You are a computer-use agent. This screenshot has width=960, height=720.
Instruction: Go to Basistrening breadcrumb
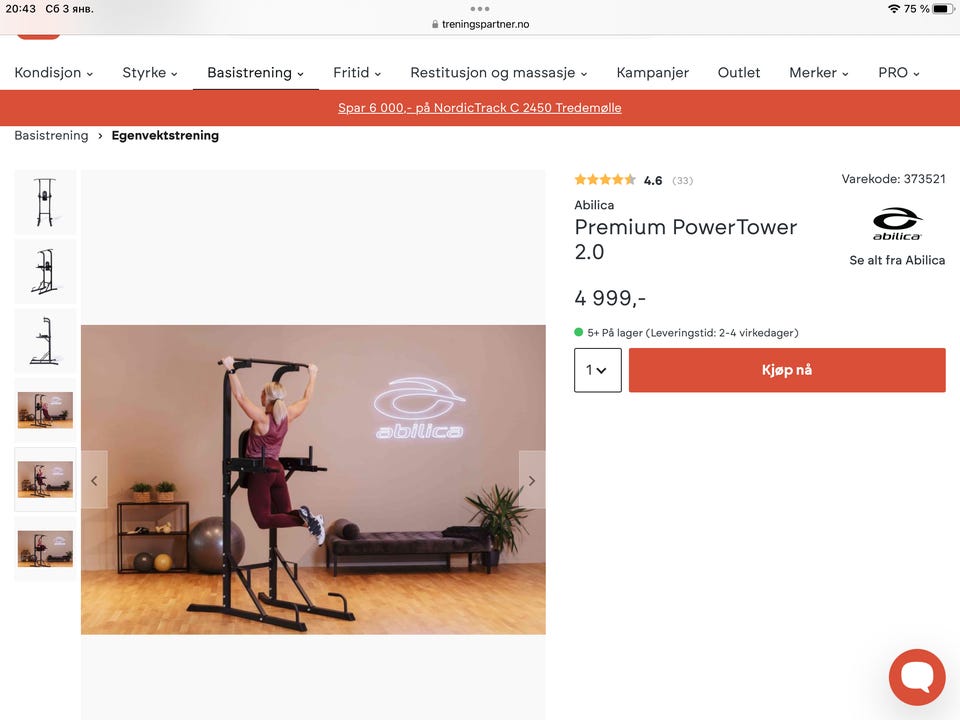51,135
